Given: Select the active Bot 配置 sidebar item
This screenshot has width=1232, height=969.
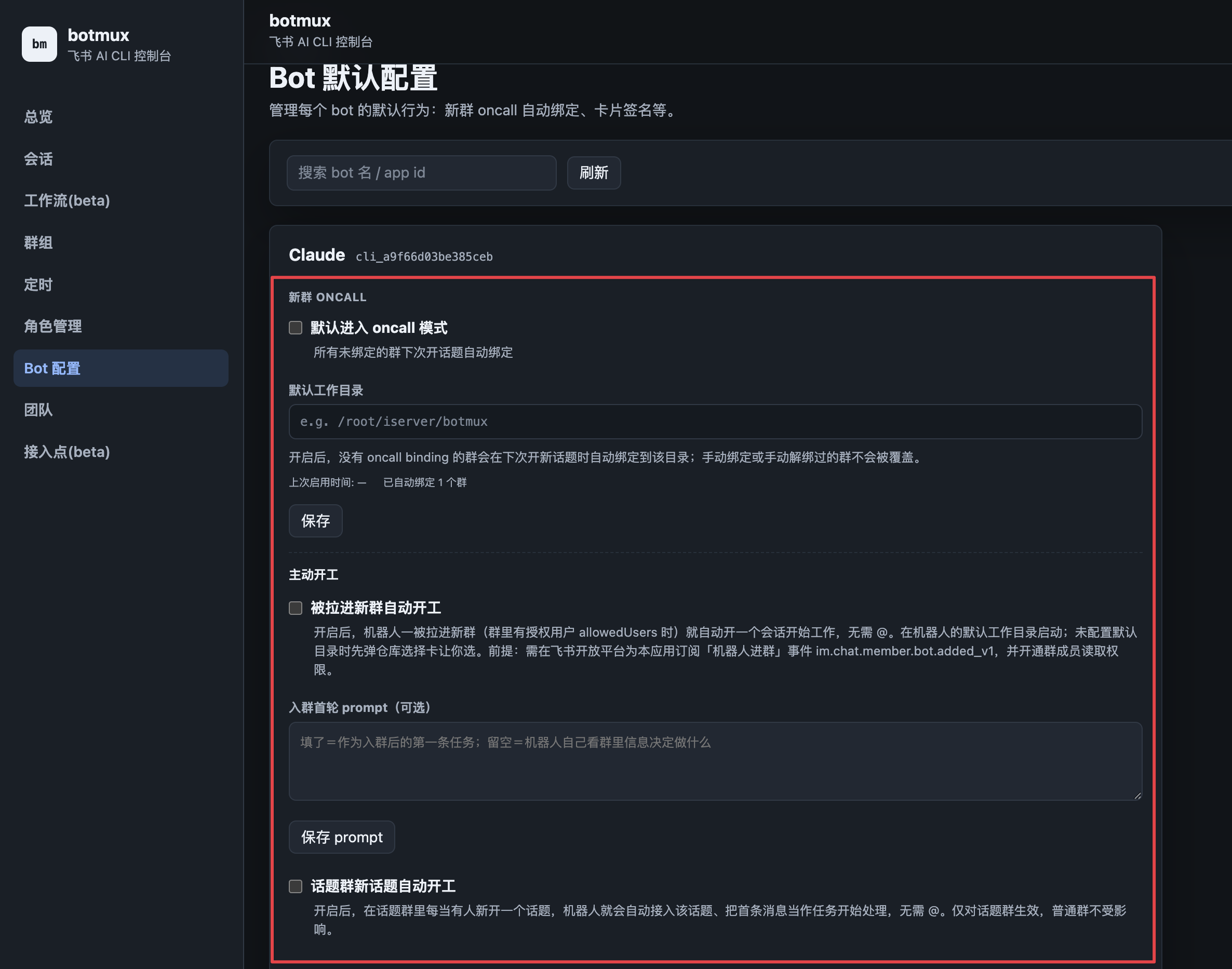Looking at the screenshot, I should [x=121, y=368].
